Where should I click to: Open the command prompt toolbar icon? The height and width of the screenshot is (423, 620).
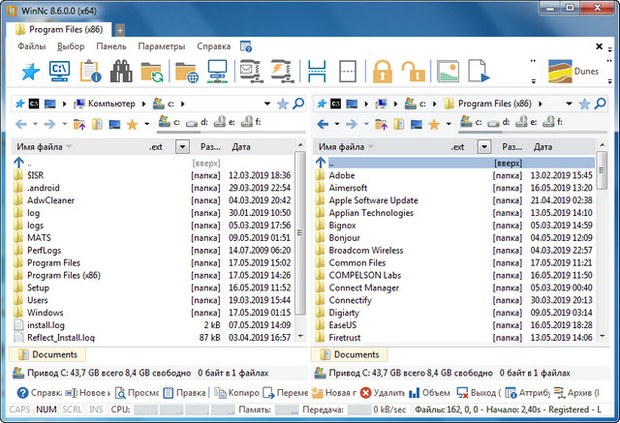[61, 71]
